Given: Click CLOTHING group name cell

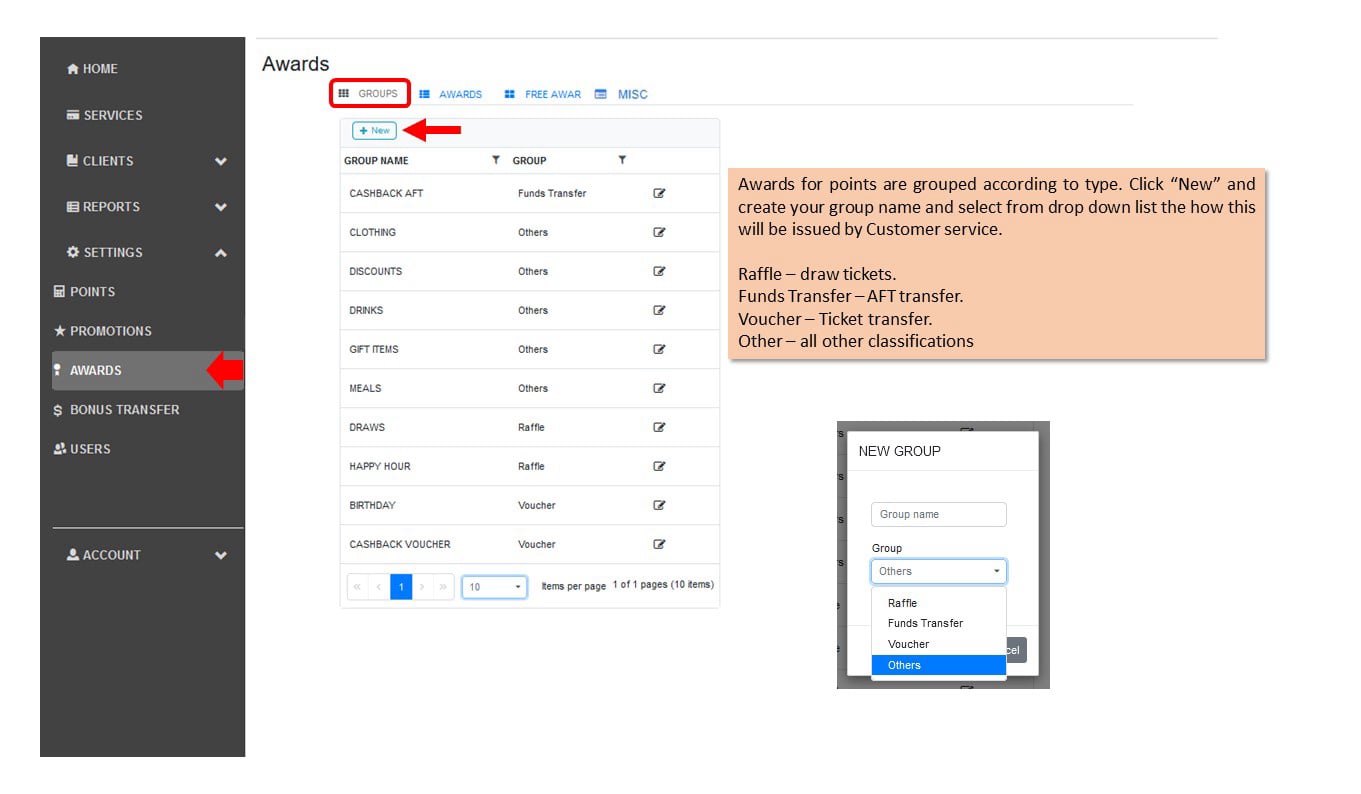Looking at the screenshot, I should 372,232.
